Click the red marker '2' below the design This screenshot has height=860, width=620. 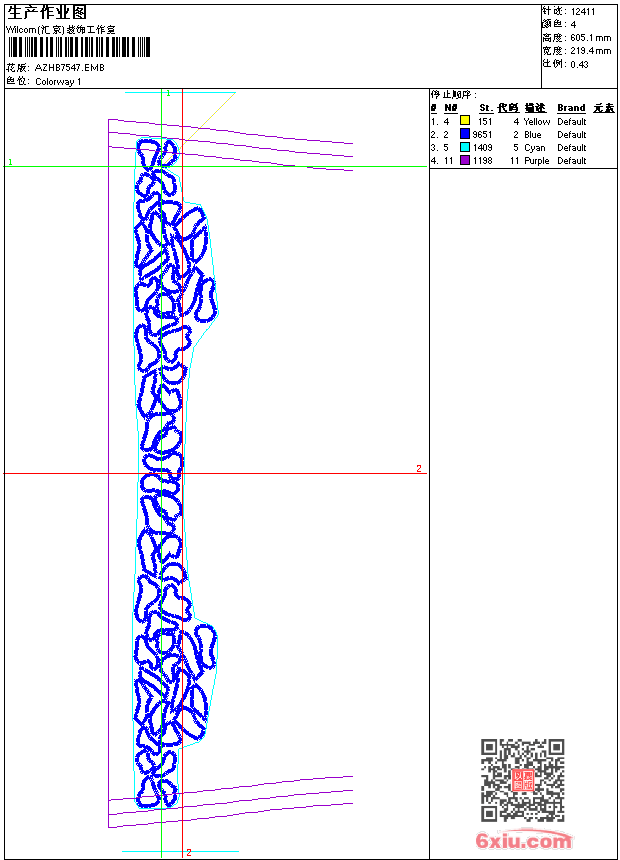[189, 852]
